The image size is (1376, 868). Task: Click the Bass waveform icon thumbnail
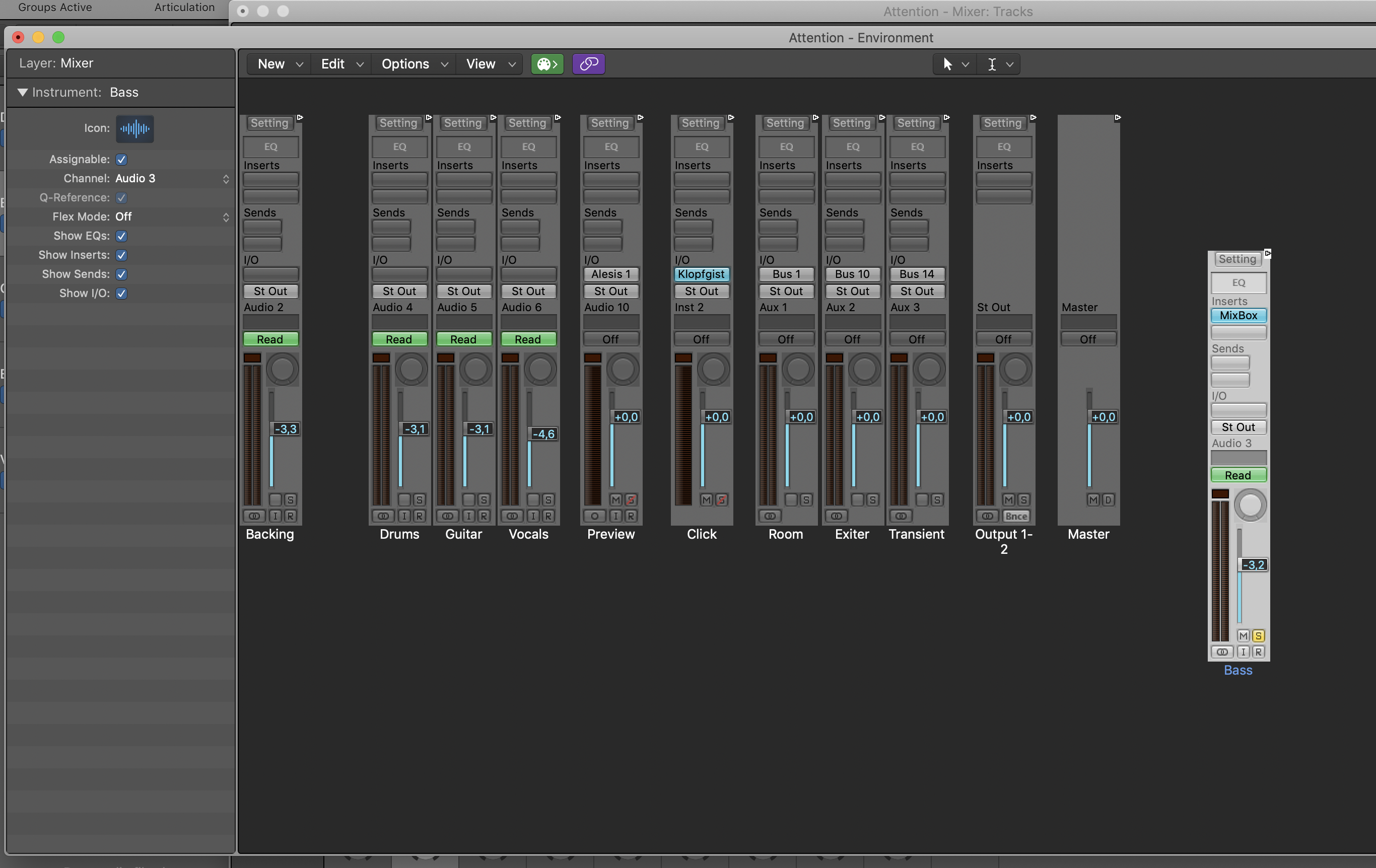pos(135,128)
